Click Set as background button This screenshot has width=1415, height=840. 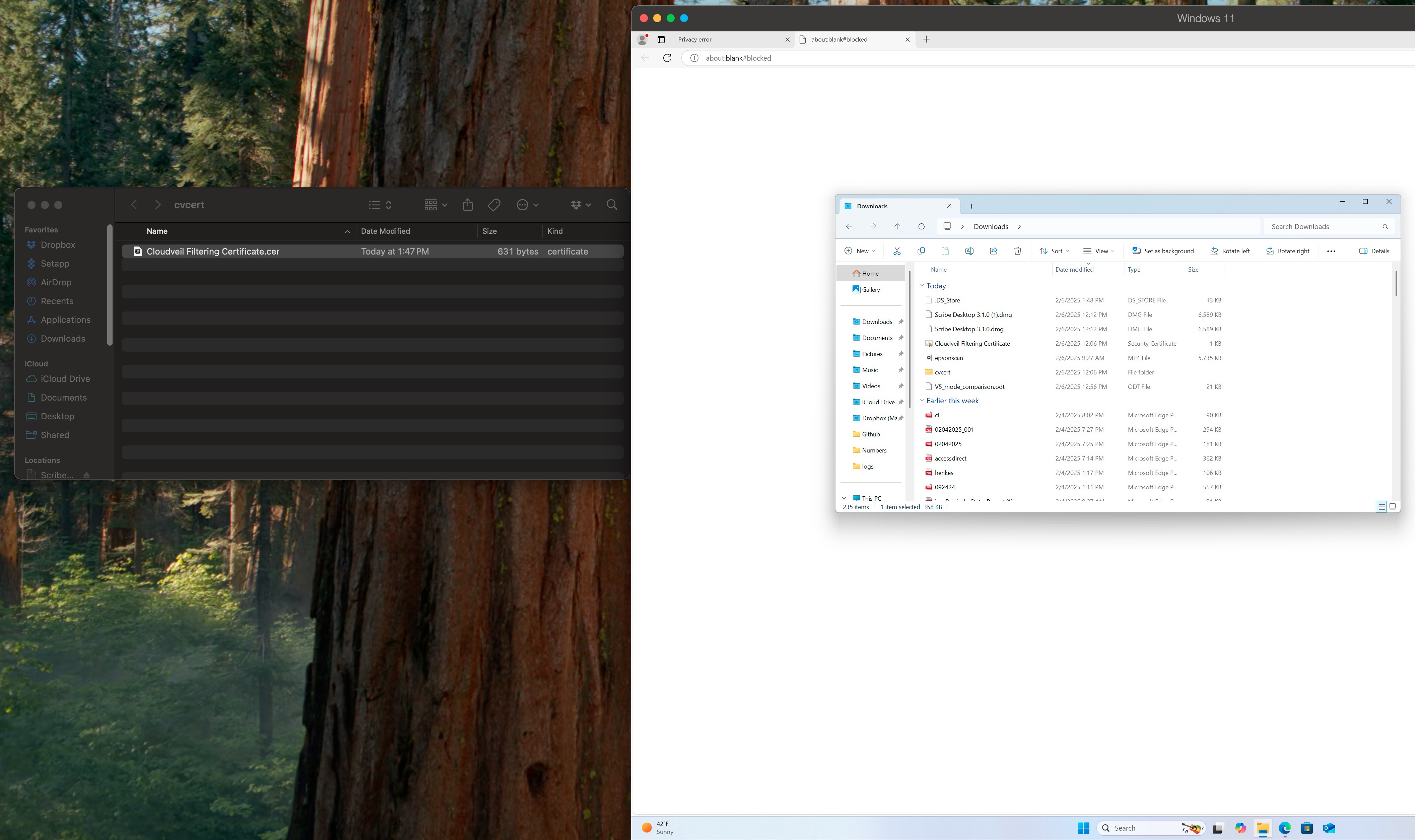1162,251
